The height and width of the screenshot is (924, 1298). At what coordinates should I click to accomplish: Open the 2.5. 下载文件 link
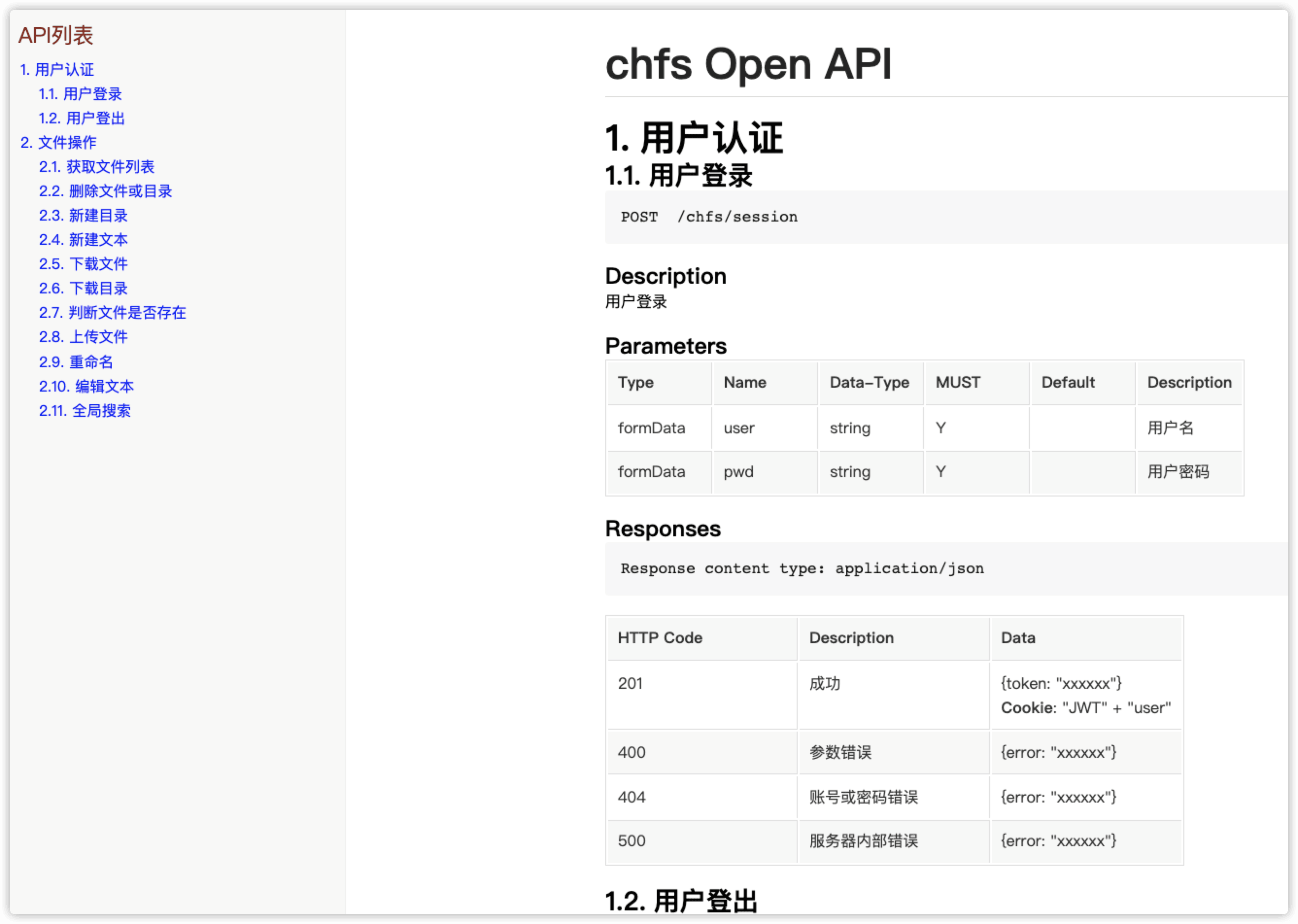coord(83,264)
